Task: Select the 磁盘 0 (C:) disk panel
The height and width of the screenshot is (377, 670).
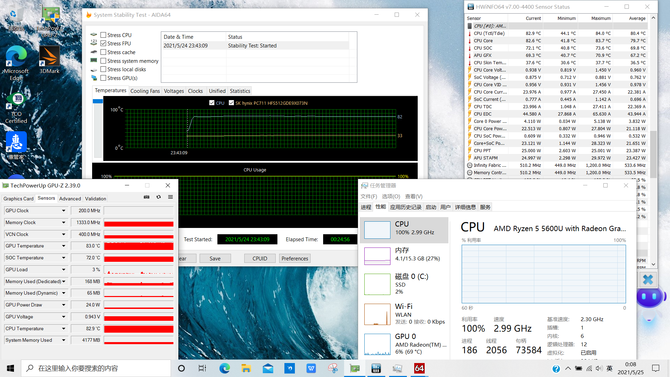Action: tap(404, 283)
